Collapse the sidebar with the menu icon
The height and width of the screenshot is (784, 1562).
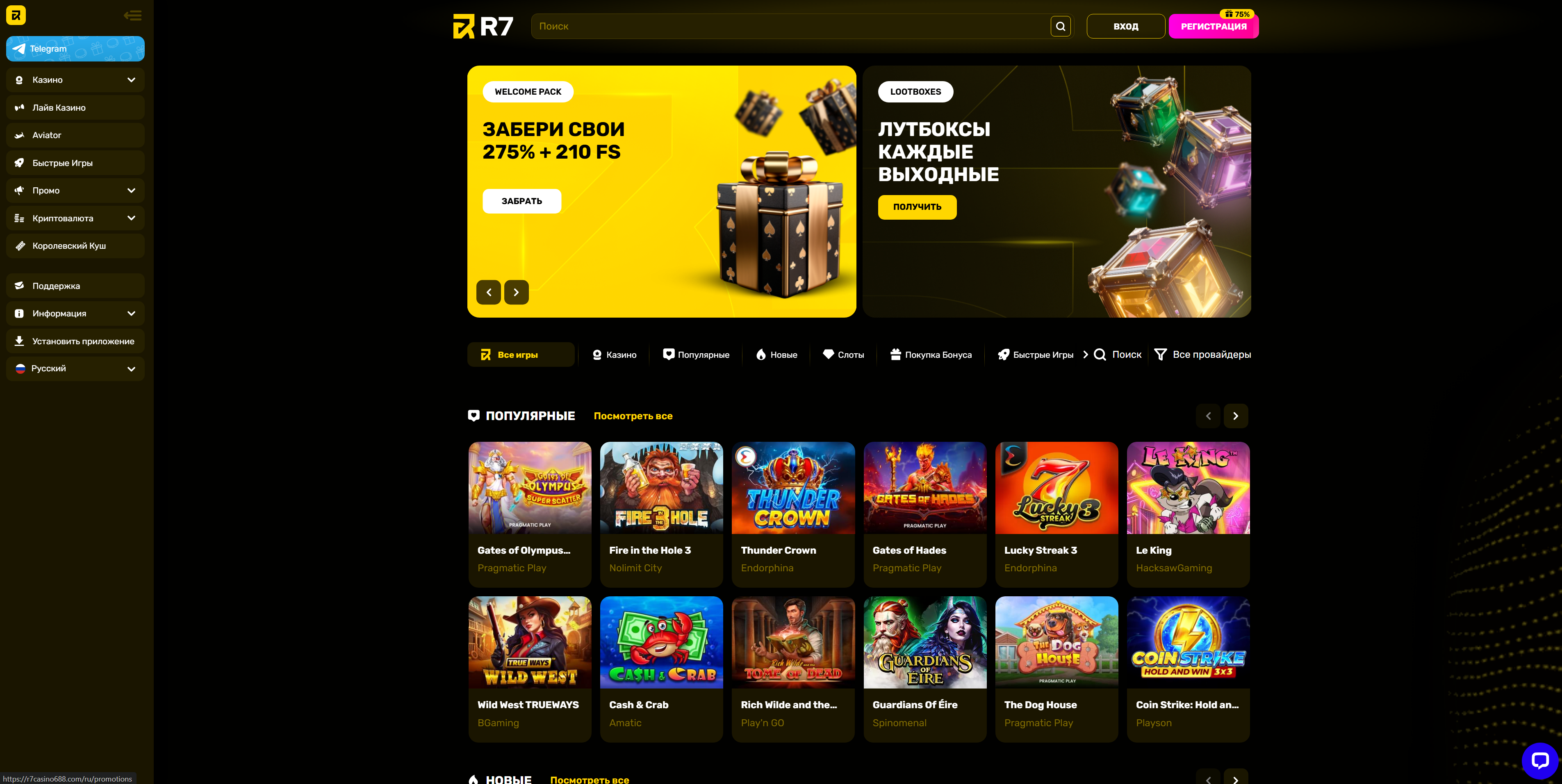click(x=133, y=16)
